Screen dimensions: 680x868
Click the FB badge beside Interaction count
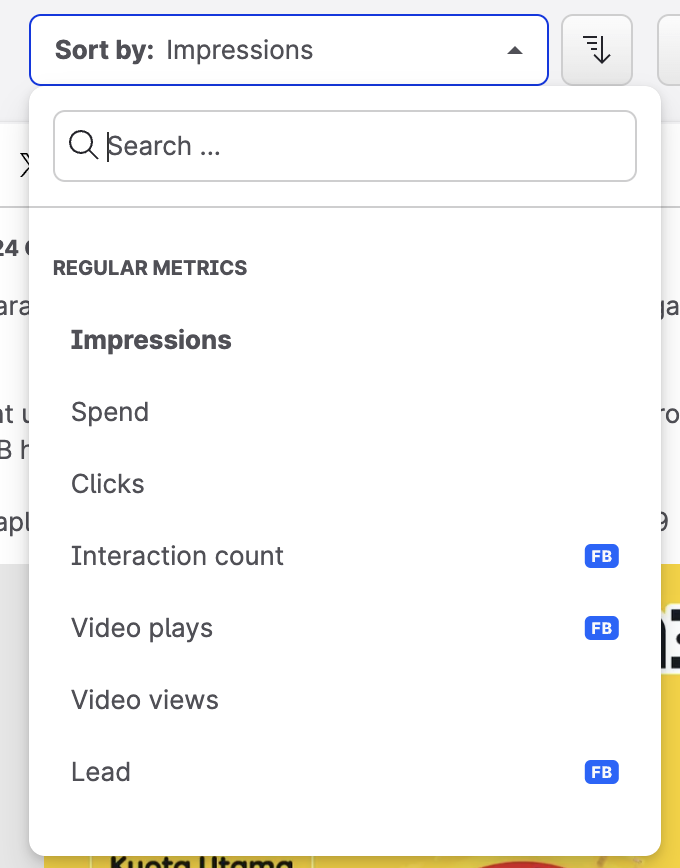tap(601, 556)
